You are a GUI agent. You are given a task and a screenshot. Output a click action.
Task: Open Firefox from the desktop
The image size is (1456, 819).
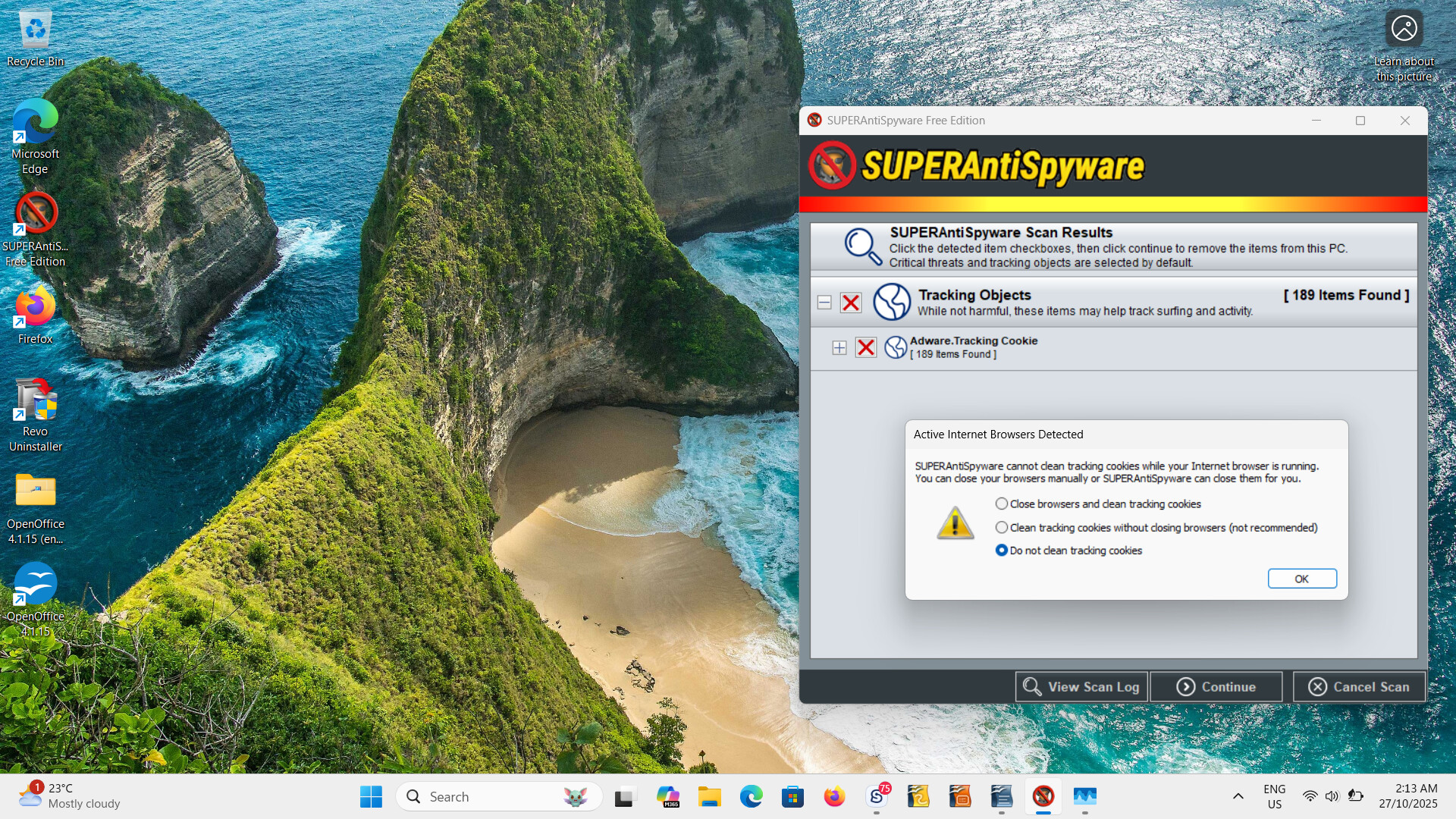[x=36, y=307]
